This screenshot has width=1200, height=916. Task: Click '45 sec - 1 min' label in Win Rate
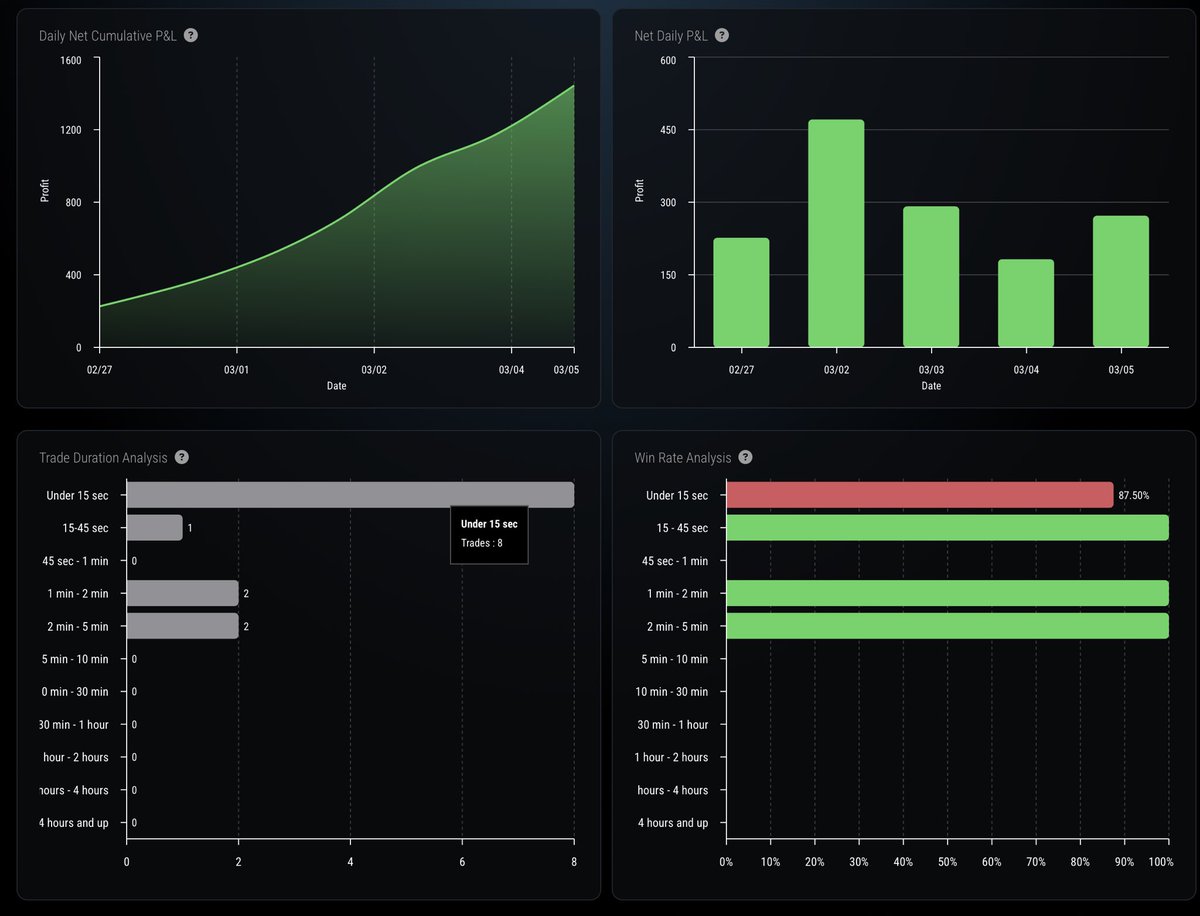674,561
